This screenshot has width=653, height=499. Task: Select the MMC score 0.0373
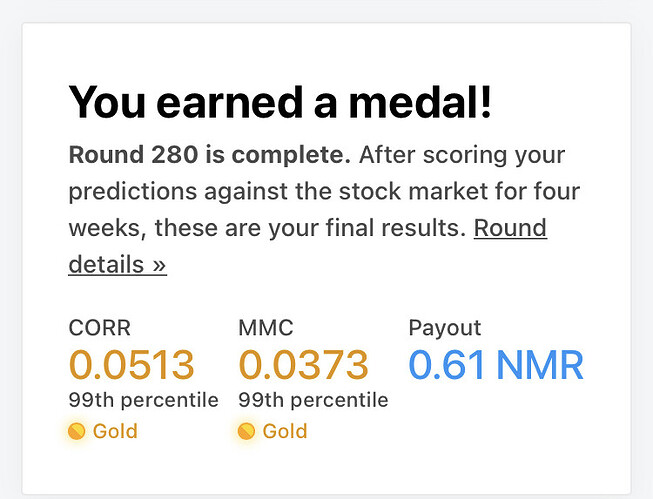(303, 365)
